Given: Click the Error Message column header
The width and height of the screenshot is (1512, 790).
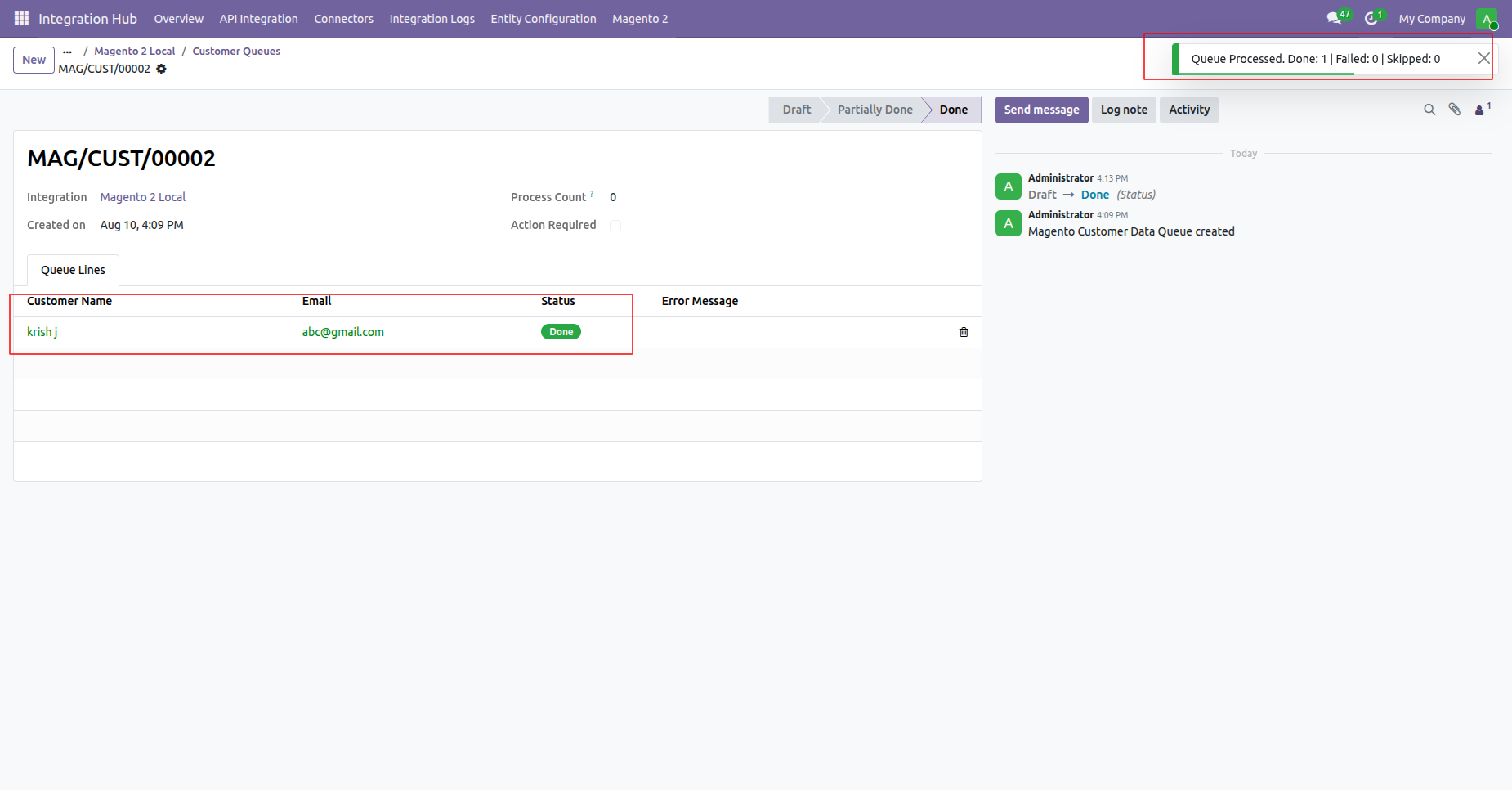Looking at the screenshot, I should click(x=700, y=301).
